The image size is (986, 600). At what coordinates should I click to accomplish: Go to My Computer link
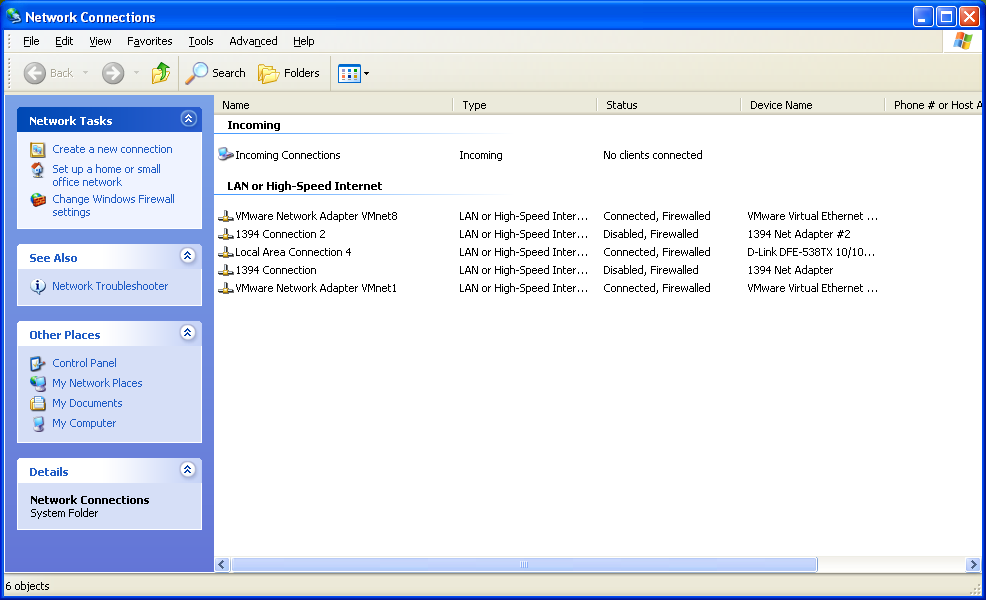click(x=84, y=423)
